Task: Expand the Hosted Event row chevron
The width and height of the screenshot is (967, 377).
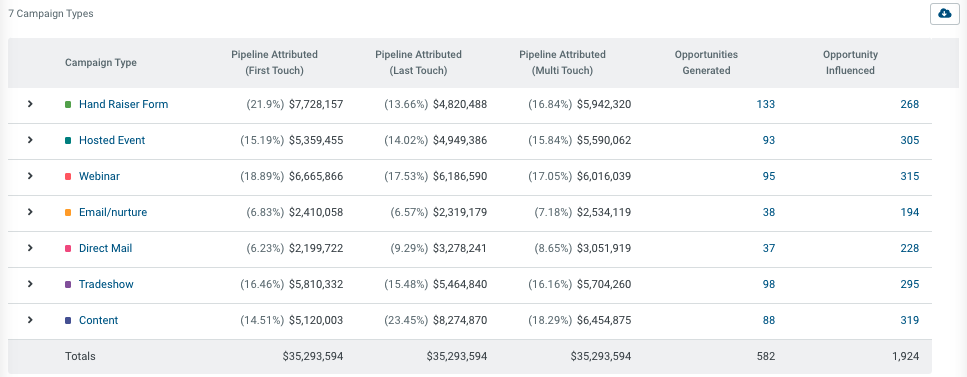Action: tap(30, 140)
